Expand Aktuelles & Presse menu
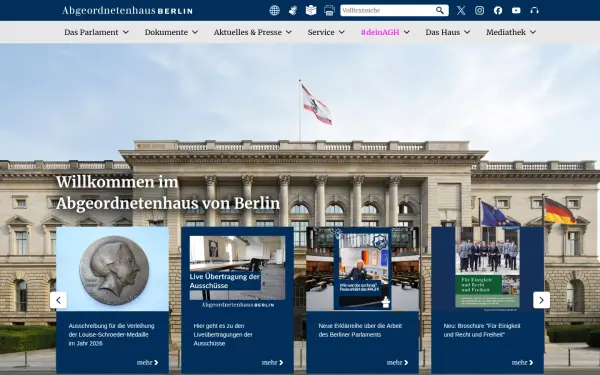This screenshot has height=375, width=600. click(253, 32)
